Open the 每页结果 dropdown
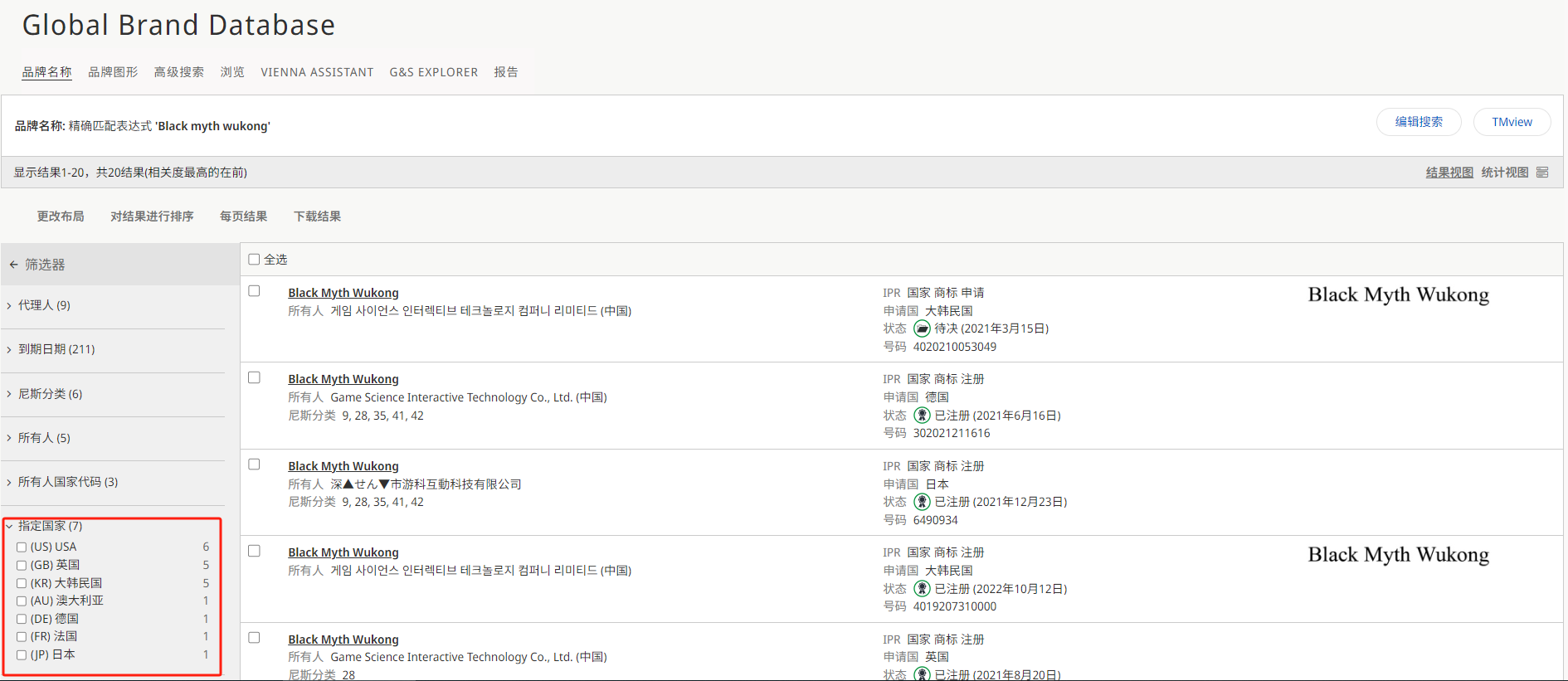Image resolution: width=1568 pixels, height=681 pixels. 243,216
